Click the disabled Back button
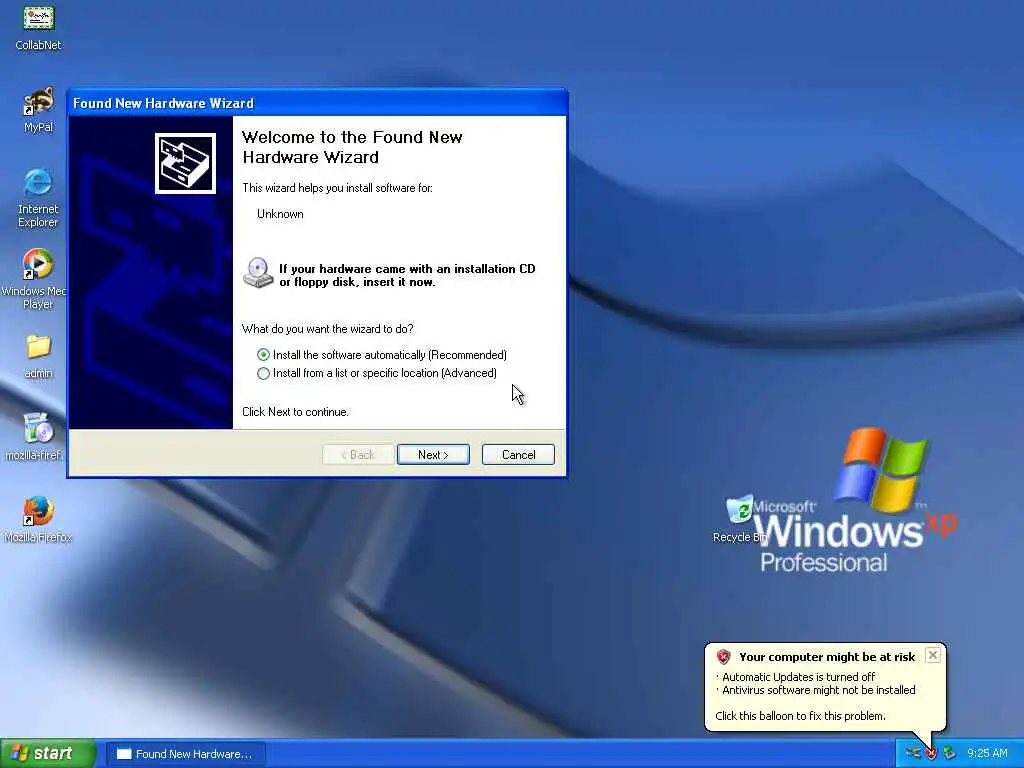 click(358, 455)
